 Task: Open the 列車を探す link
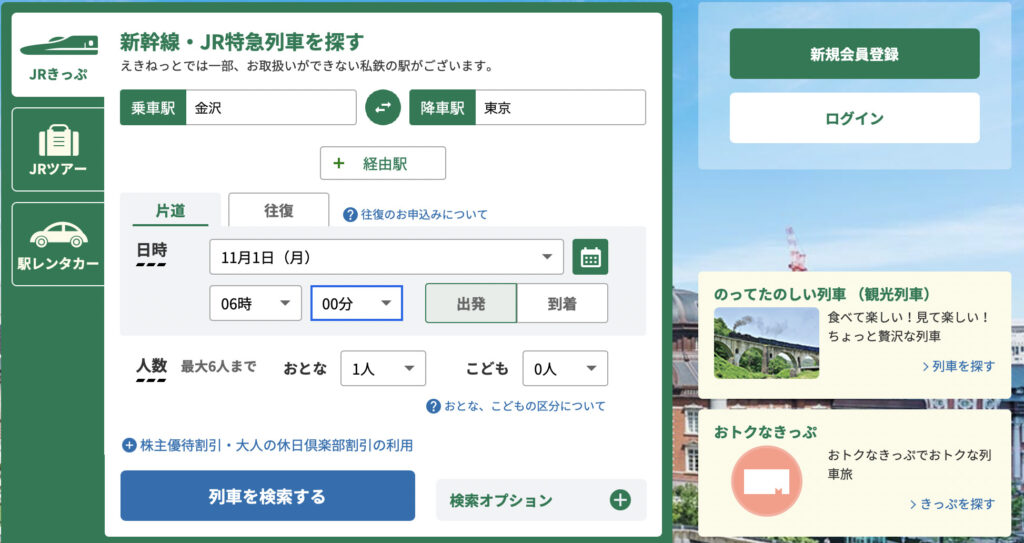click(x=959, y=366)
